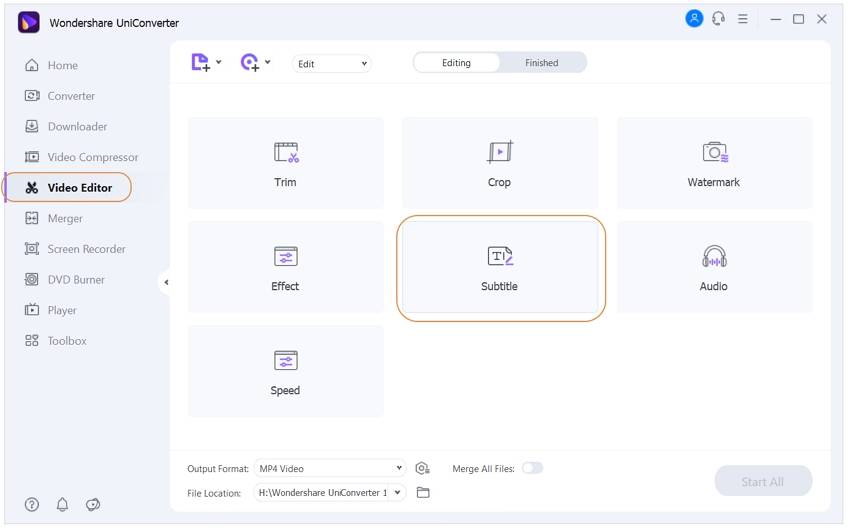This screenshot has width=850, height=529.
Task: Click the add files icon
Action: pyautogui.click(x=201, y=62)
